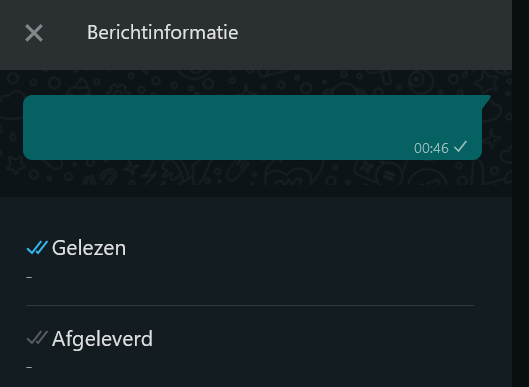Click the dark strip at the right edge
This screenshot has width=529, height=387.
point(520,193)
